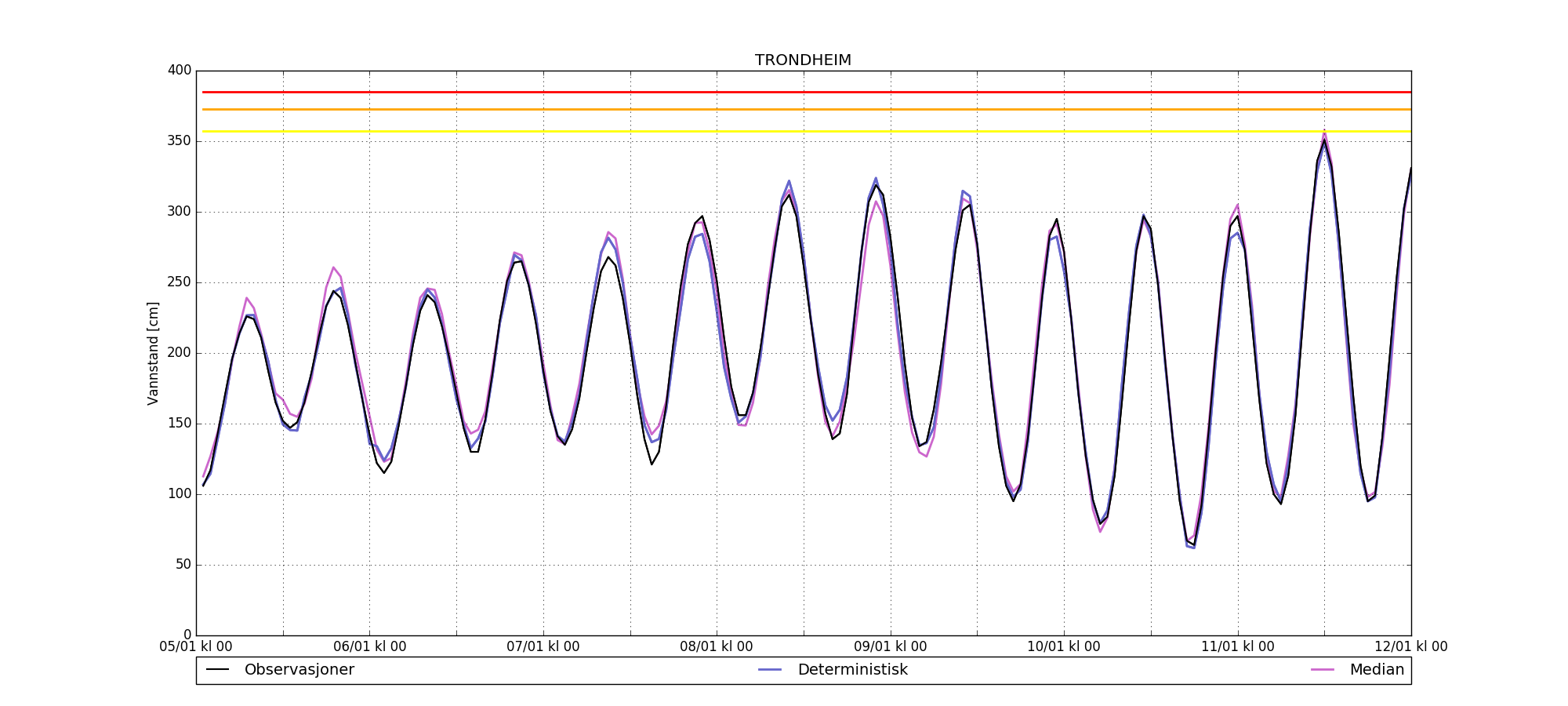Click the 12/01 kl 00 x-axis label
Image resolution: width=1568 pixels, height=706 pixels.
point(1411,647)
